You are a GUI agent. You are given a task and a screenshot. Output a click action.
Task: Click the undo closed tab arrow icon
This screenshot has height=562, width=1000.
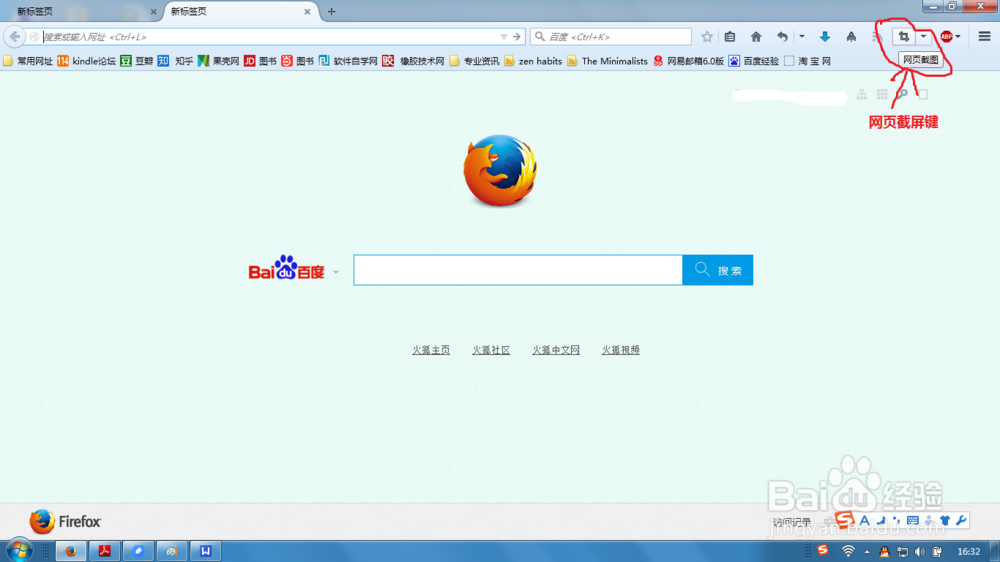click(x=782, y=37)
